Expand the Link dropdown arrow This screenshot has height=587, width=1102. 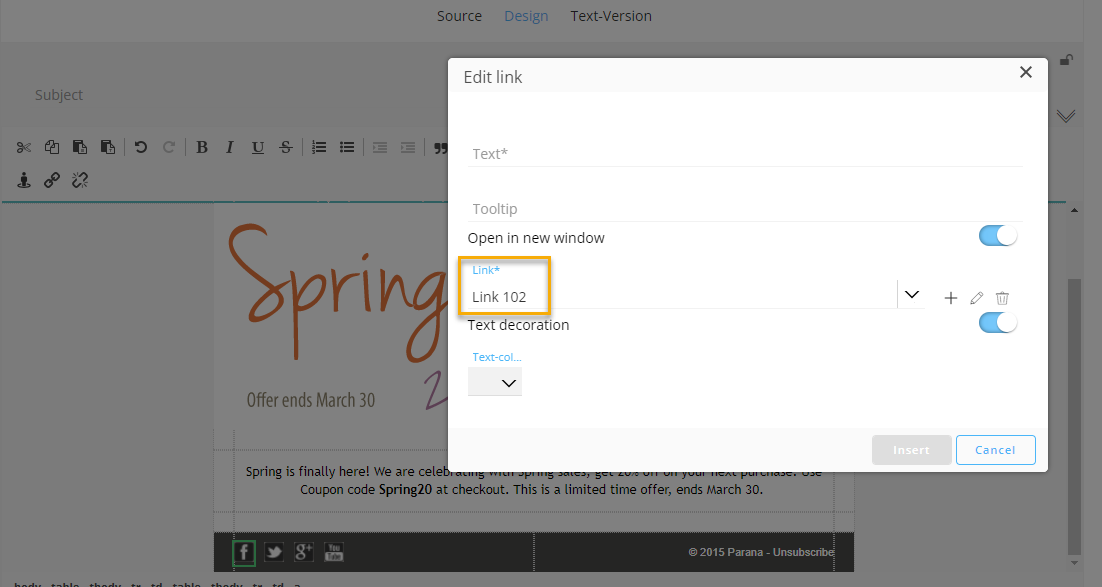pyautogui.click(x=911, y=295)
